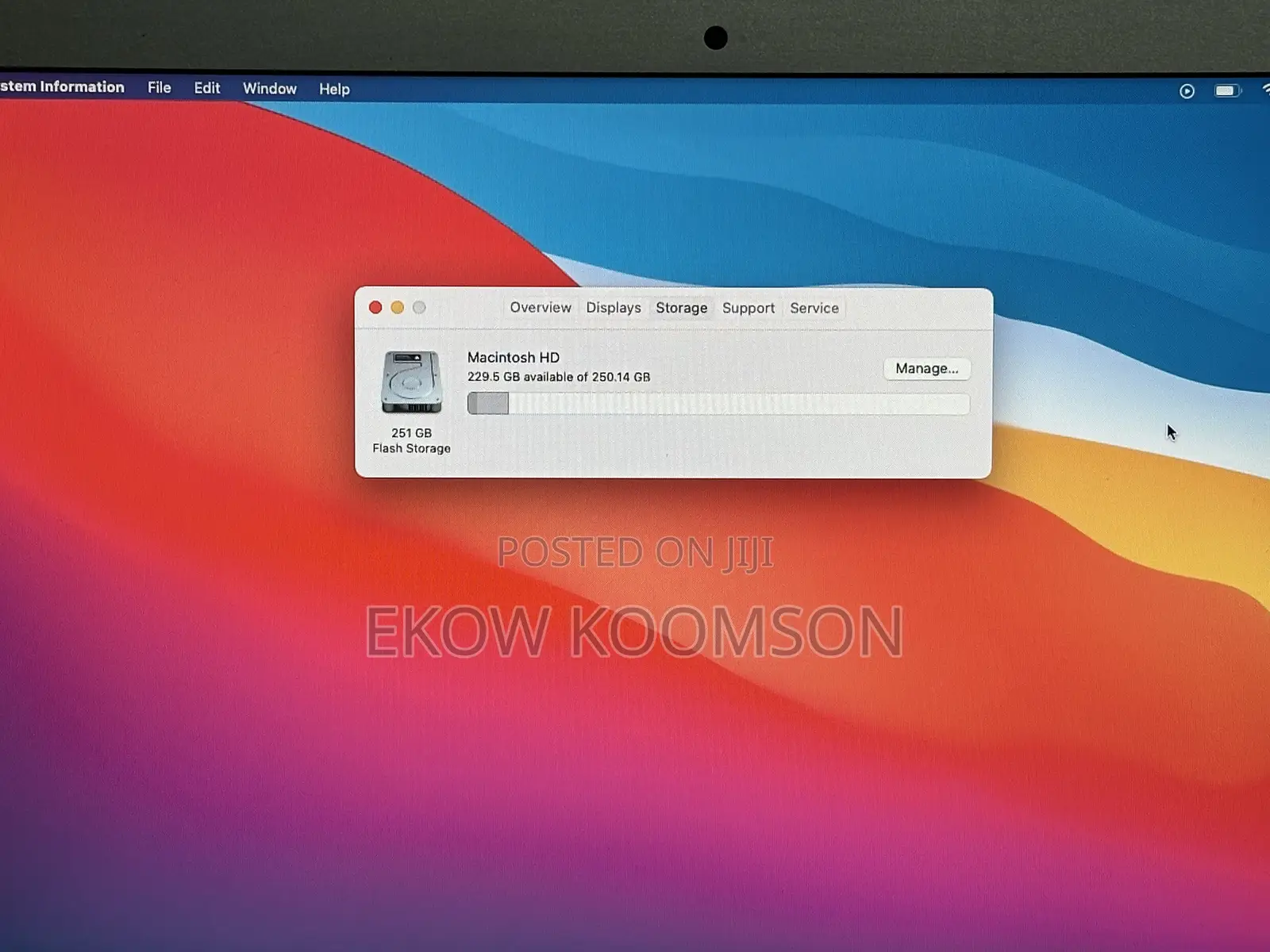Viewport: 1270px width, 952px height.
Task: Click the storage usage bar
Action: pyautogui.click(x=718, y=404)
